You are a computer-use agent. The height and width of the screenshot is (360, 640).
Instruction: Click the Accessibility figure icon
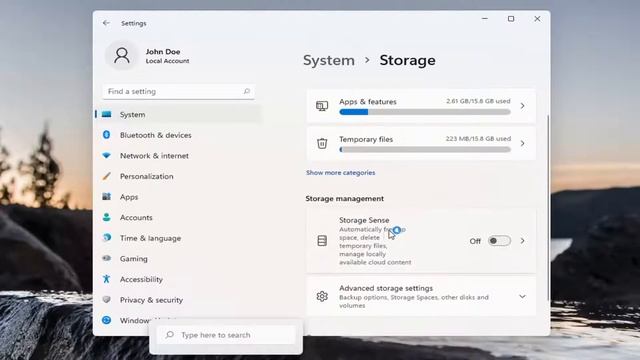pos(107,279)
